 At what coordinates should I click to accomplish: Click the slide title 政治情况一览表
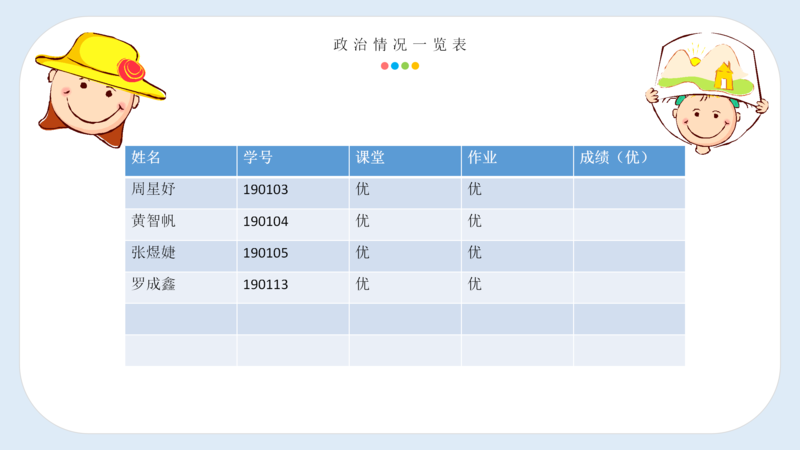click(400, 45)
